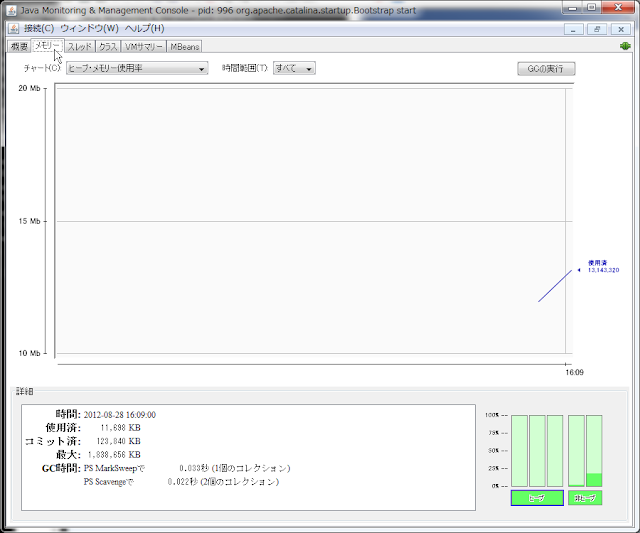Go to the VMサマリー tab
The height and width of the screenshot is (533, 640).
click(x=144, y=47)
